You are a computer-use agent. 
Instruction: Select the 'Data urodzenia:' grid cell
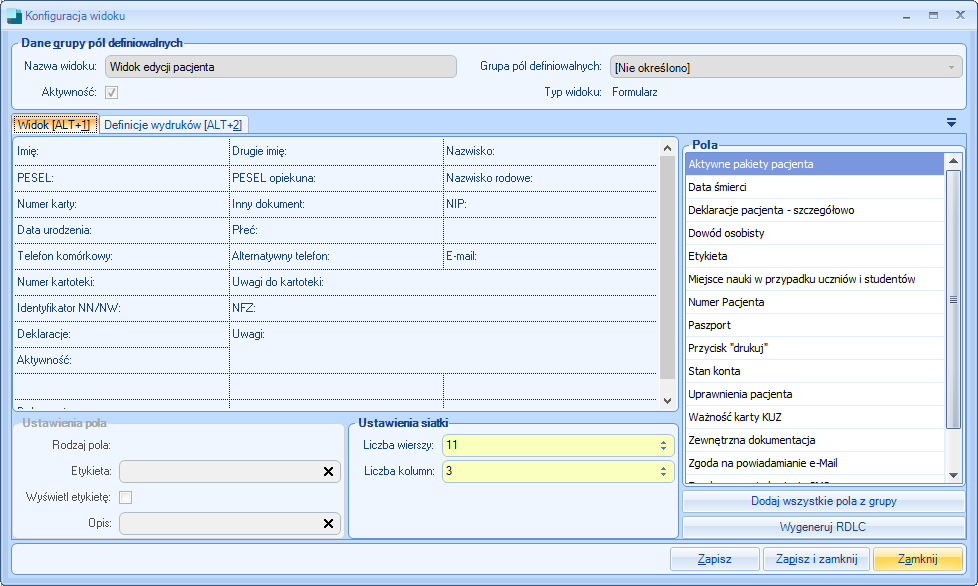122,231
